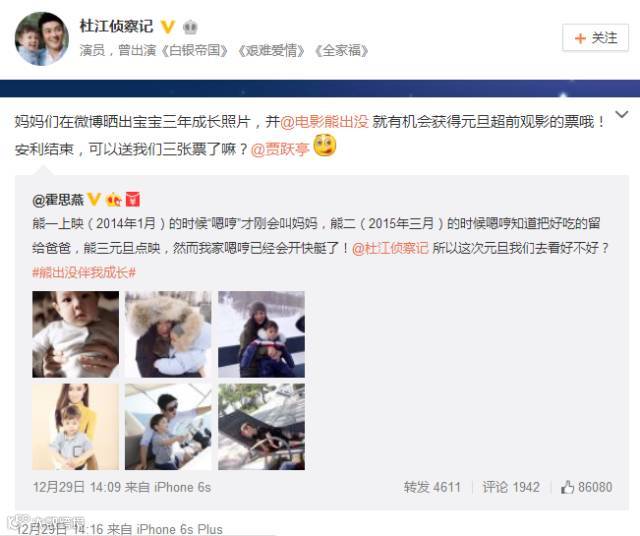The height and width of the screenshot is (536, 640).
Task: Open the yellow sweater mother and child photo
Action: (76, 427)
